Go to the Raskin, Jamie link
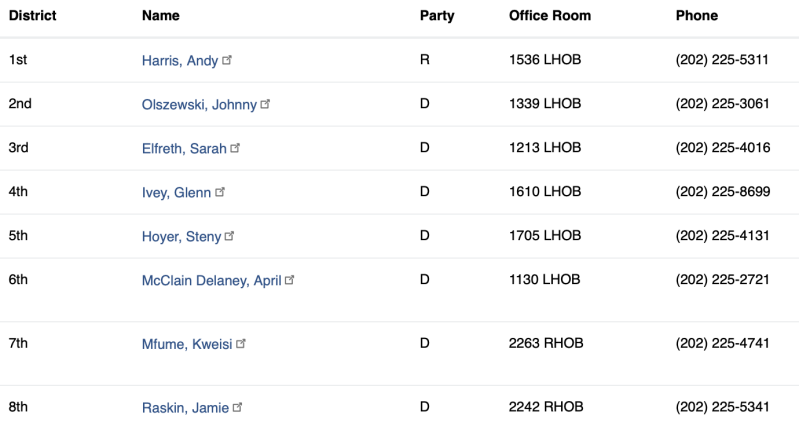Image resolution: width=799 pixels, height=434 pixels. 185,408
